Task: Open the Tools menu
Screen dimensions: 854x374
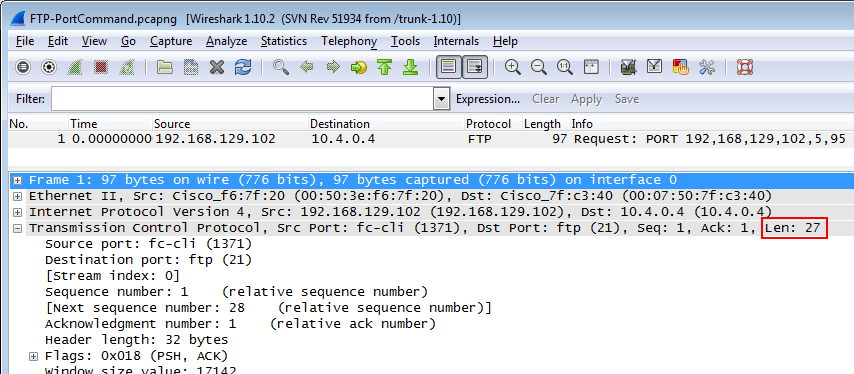Action: pyautogui.click(x=406, y=41)
